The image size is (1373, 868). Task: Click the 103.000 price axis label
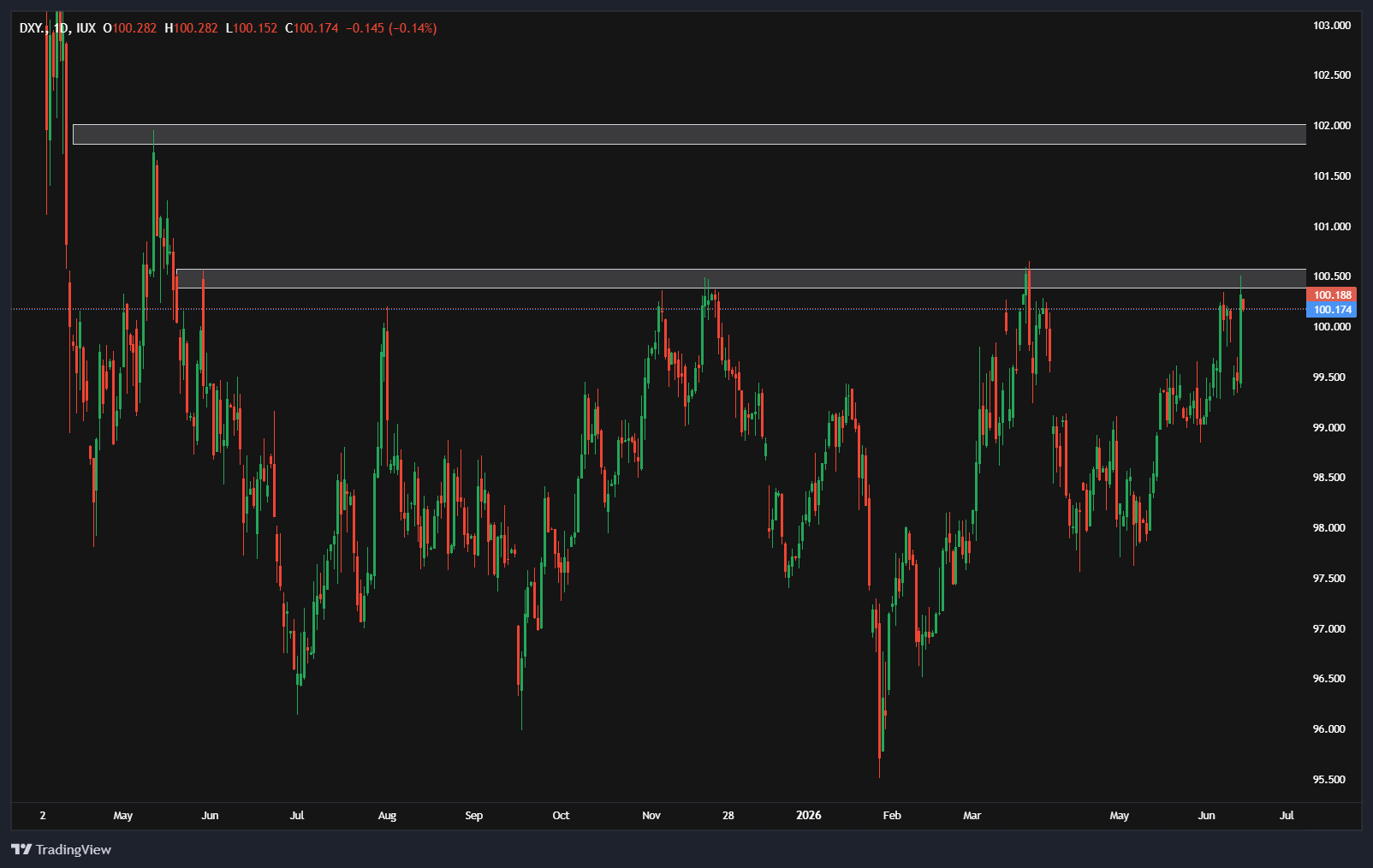tap(1332, 26)
